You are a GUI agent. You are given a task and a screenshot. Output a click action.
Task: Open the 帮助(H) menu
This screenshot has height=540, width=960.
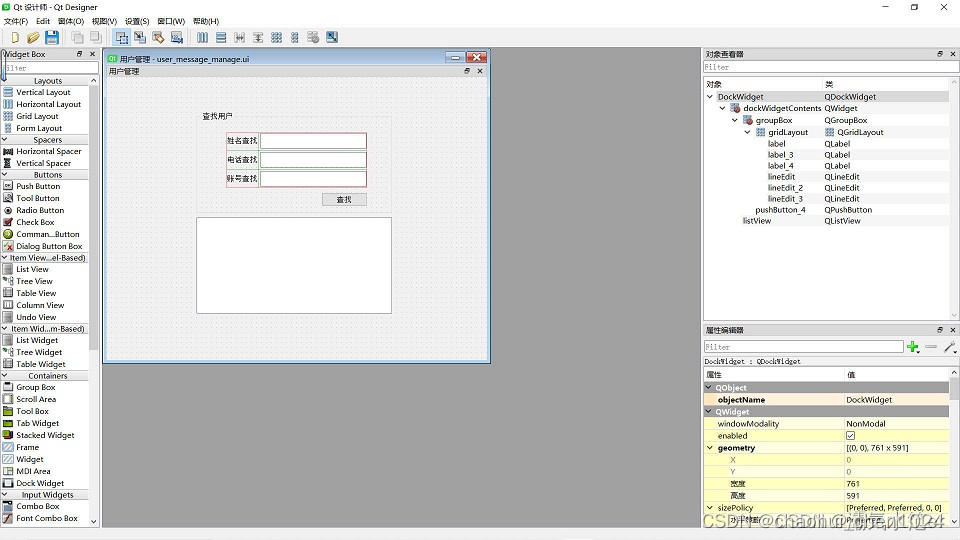(206, 21)
